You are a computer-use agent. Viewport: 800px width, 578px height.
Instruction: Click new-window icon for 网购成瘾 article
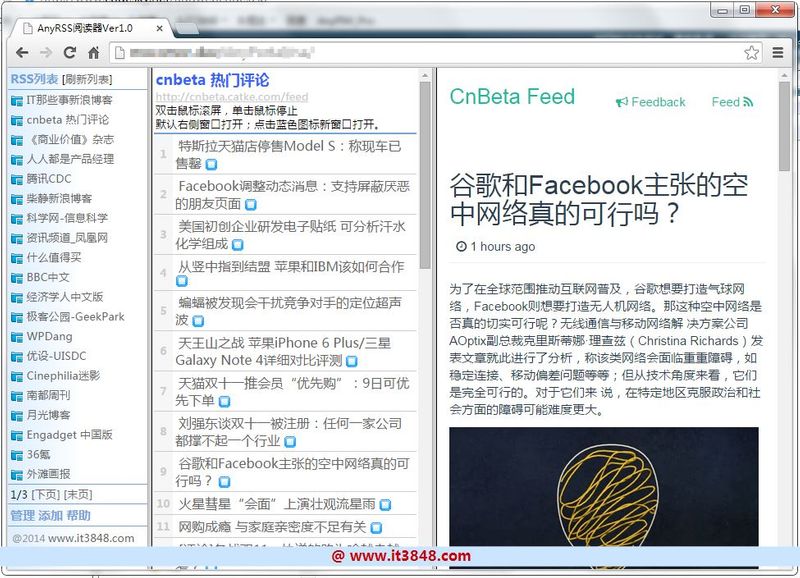376,527
